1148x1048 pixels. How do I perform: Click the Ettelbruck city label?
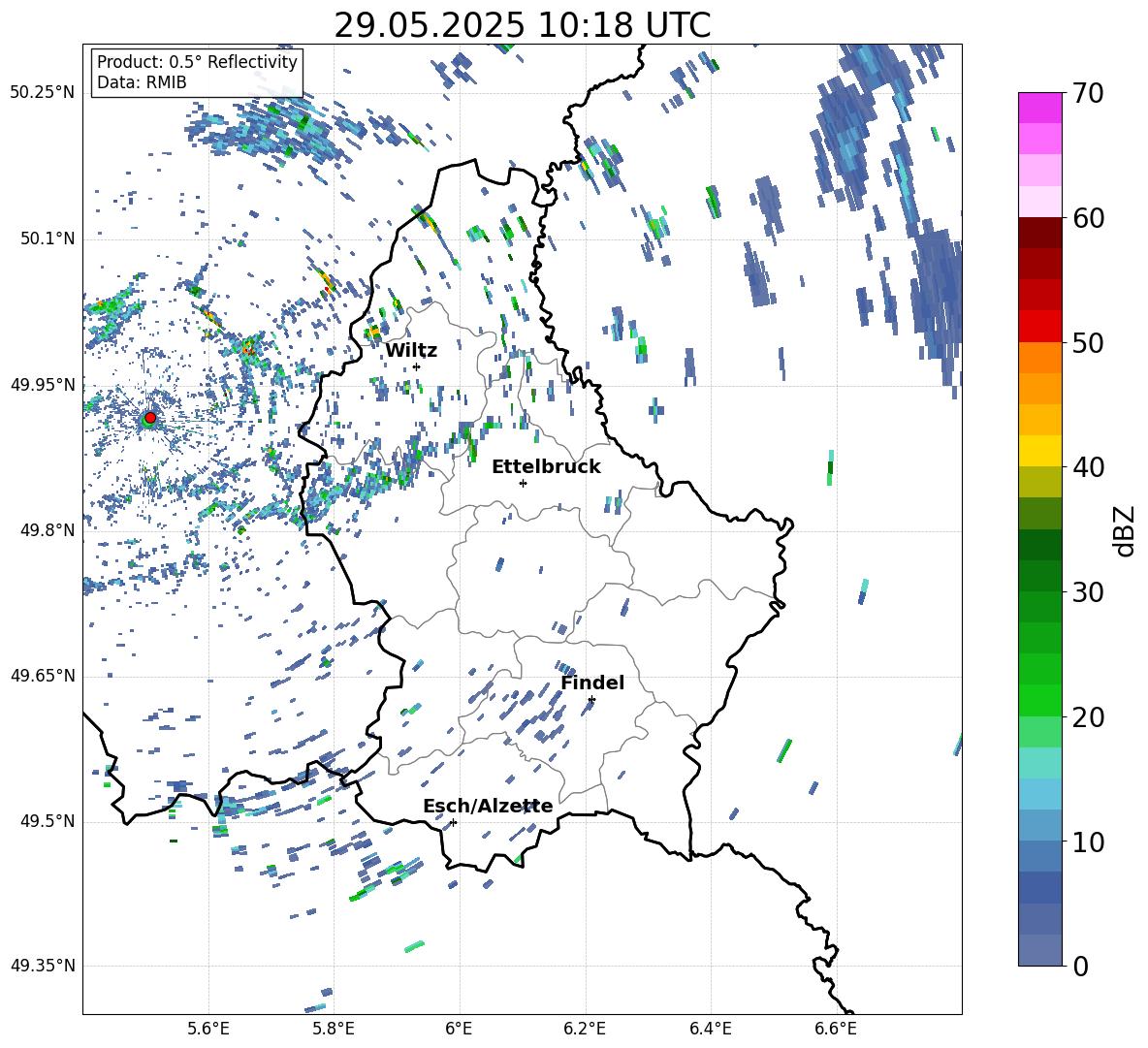tap(546, 467)
